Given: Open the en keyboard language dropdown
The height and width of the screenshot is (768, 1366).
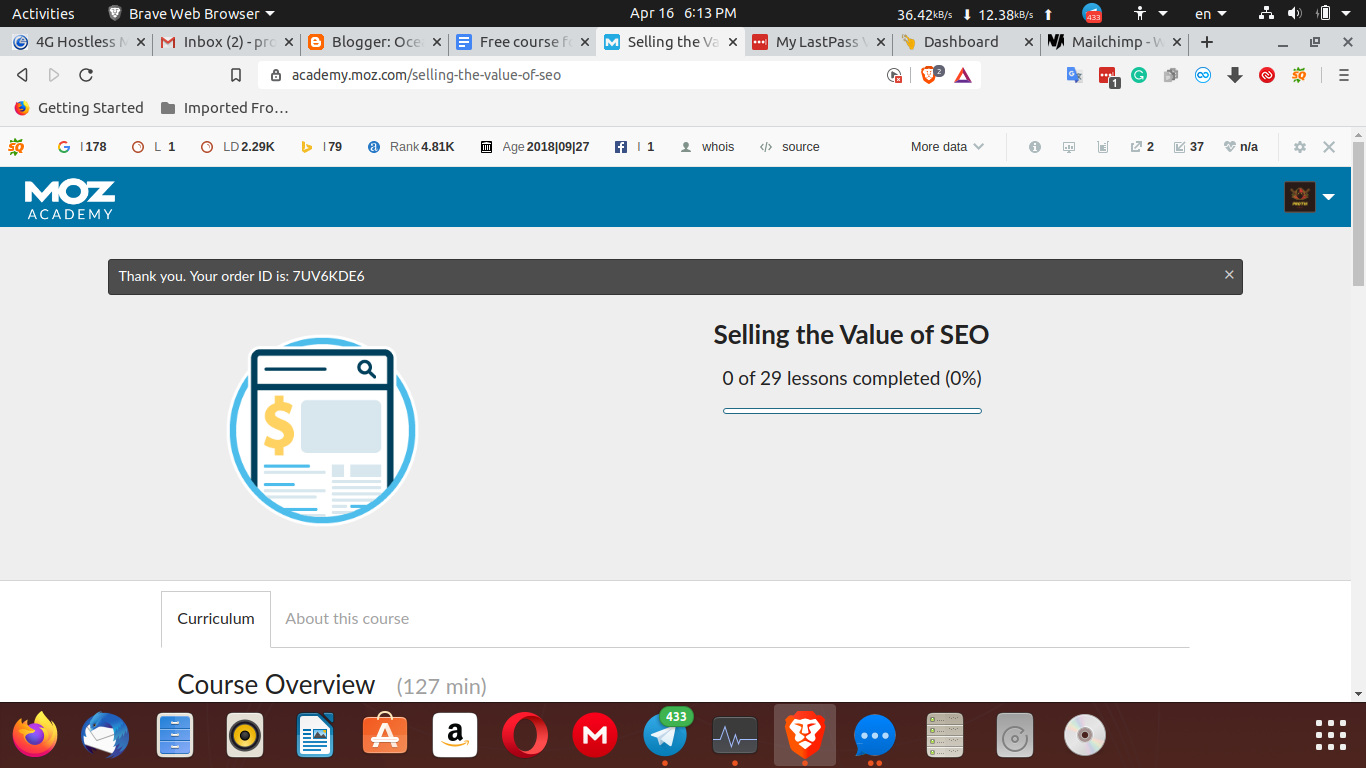Looking at the screenshot, I should pos(1211,14).
